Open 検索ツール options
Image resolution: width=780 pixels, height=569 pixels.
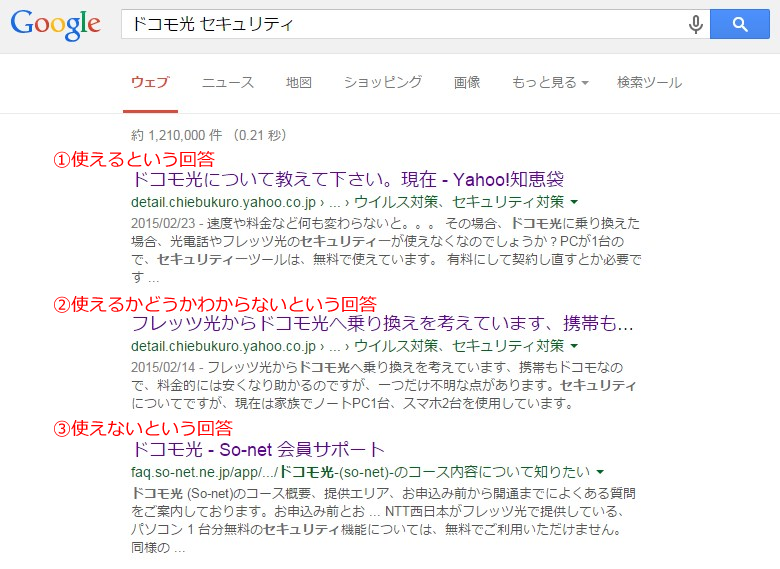pyautogui.click(x=649, y=82)
